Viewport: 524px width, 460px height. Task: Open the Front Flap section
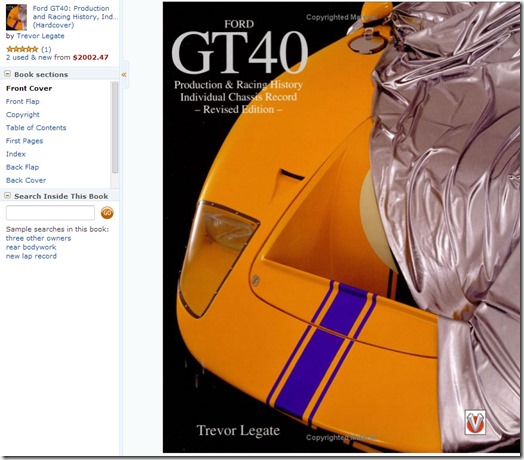click(23, 102)
